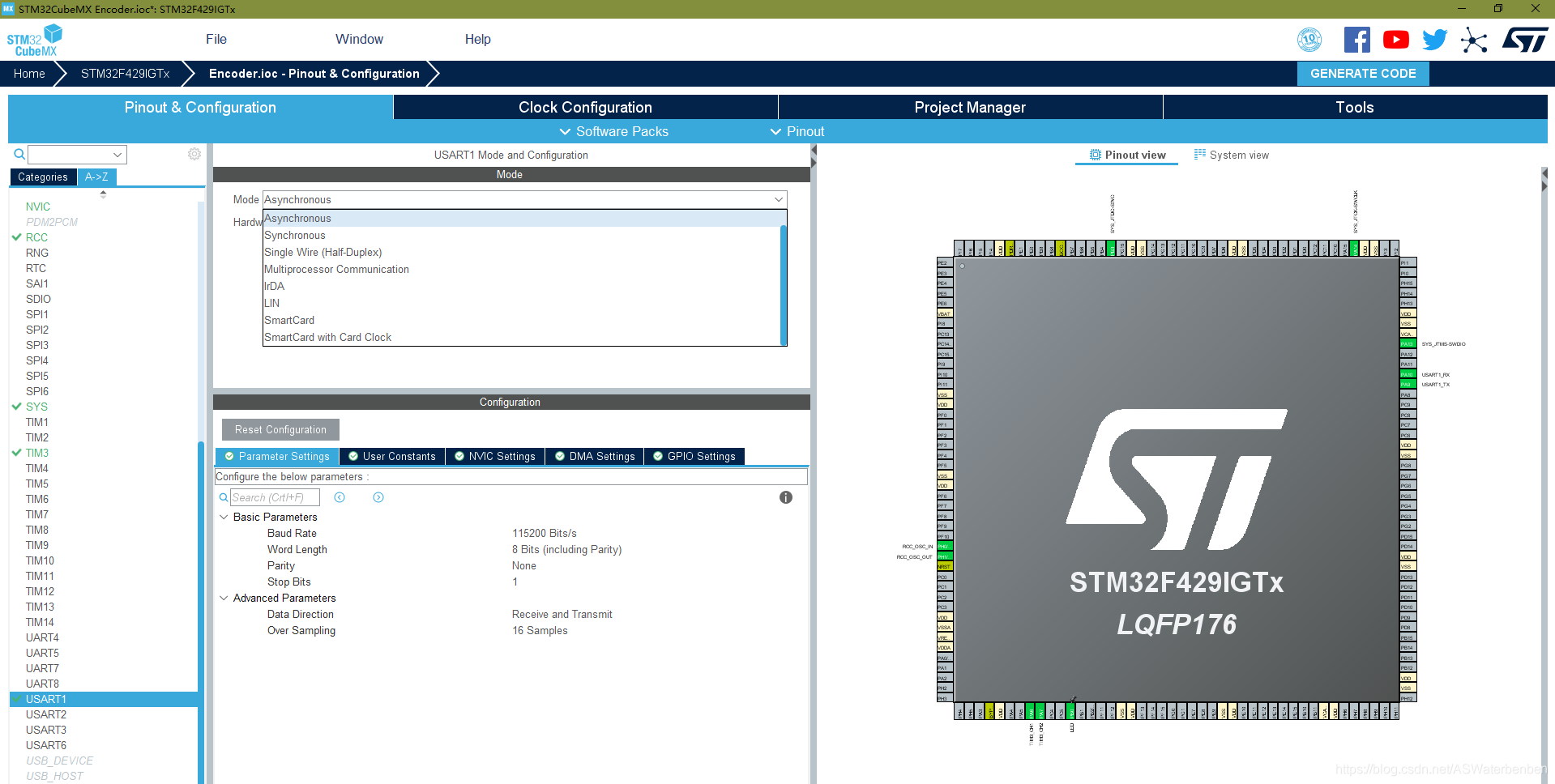Expand the Pinout dropdown menu

(797, 131)
